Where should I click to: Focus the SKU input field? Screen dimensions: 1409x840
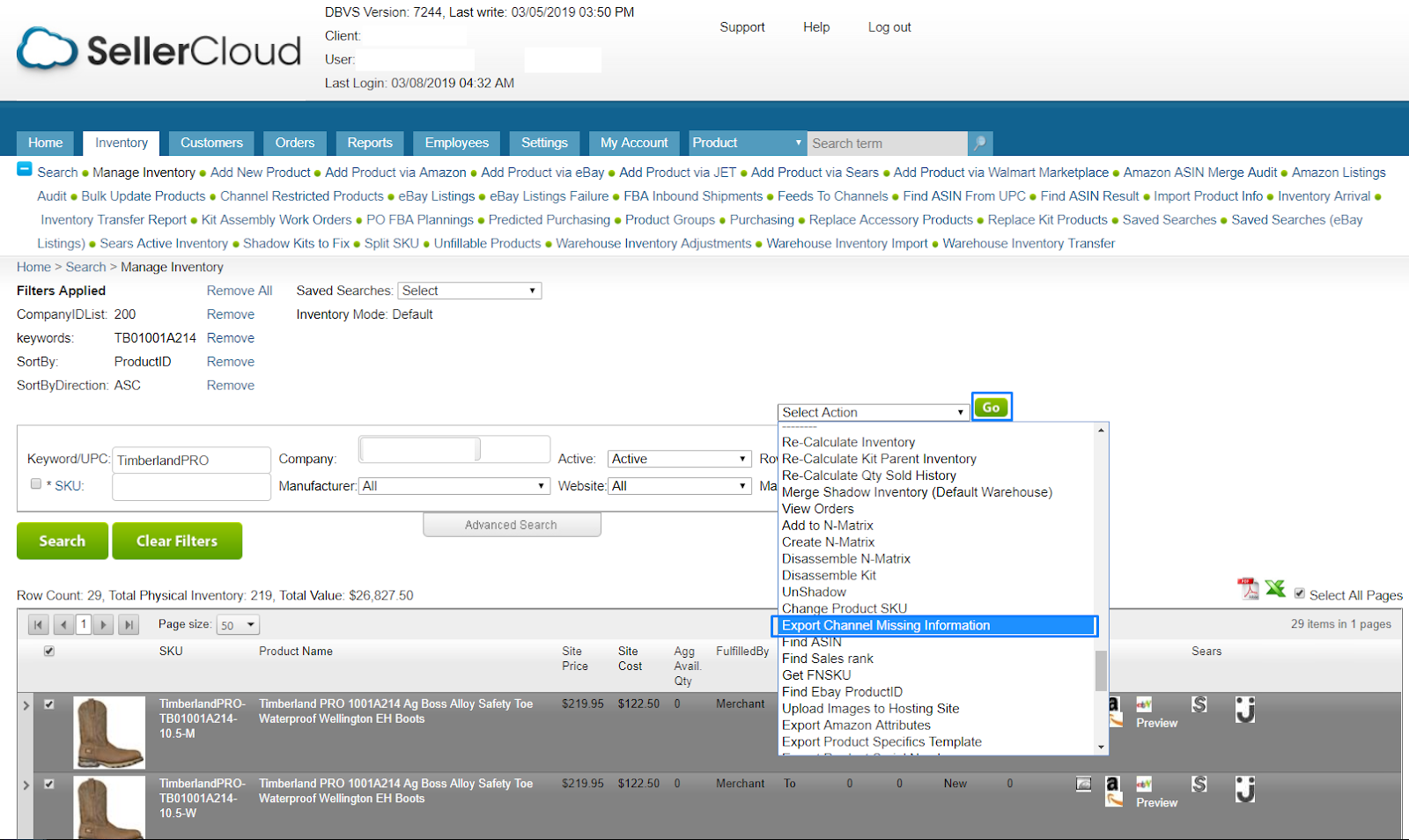191,487
